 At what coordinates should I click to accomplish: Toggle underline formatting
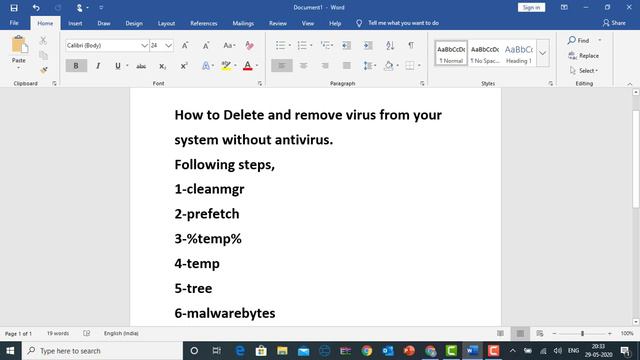pyautogui.click(x=118, y=66)
